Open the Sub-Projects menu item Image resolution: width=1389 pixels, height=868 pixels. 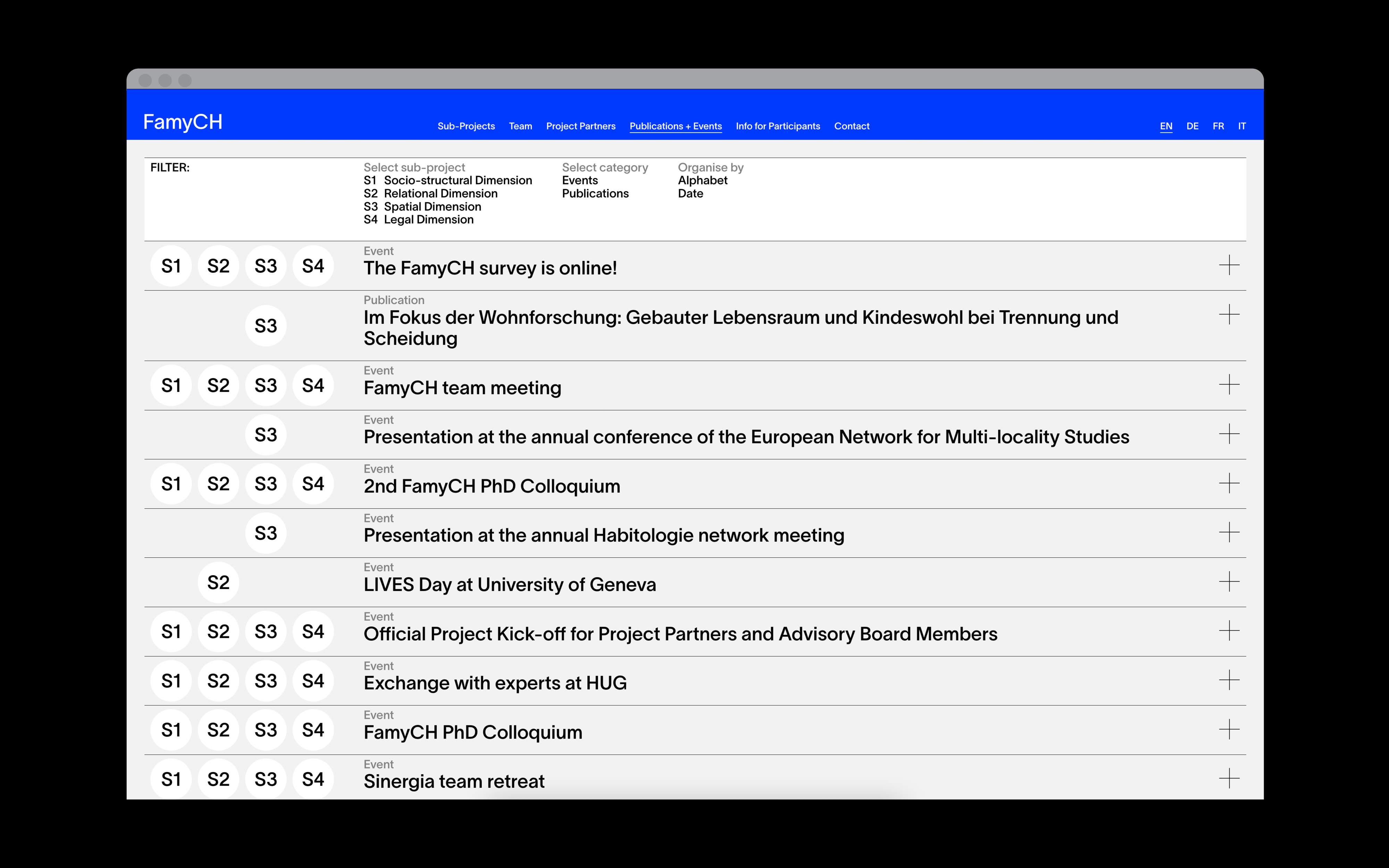coord(466,126)
